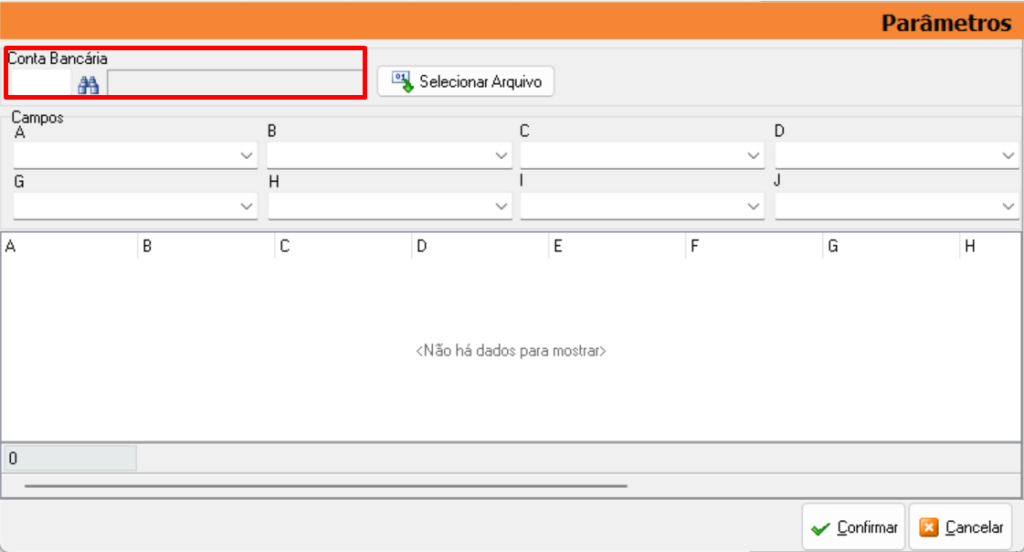Click grid column header F

tap(755, 246)
